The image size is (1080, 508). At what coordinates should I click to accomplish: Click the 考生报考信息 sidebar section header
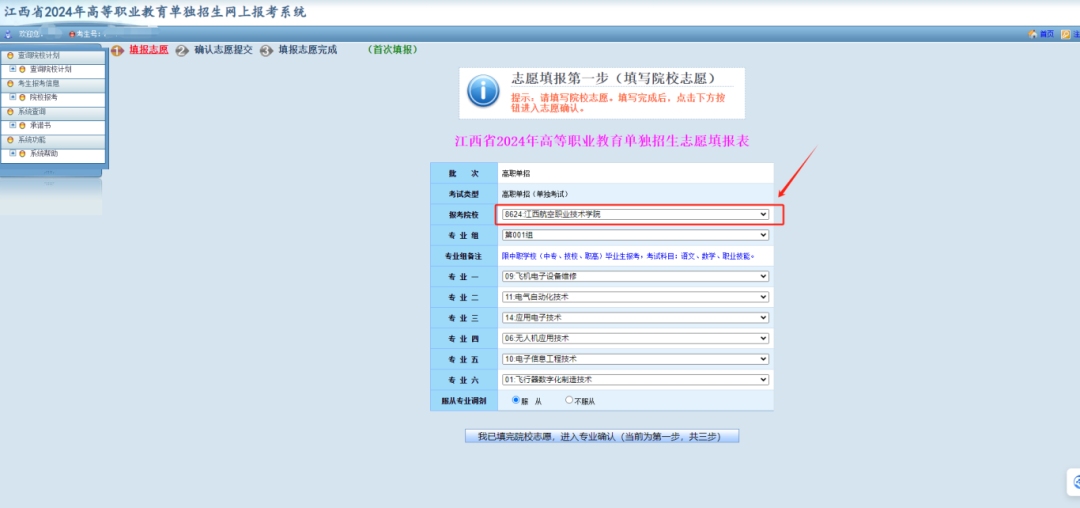pyautogui.click(x=54, y=83)
